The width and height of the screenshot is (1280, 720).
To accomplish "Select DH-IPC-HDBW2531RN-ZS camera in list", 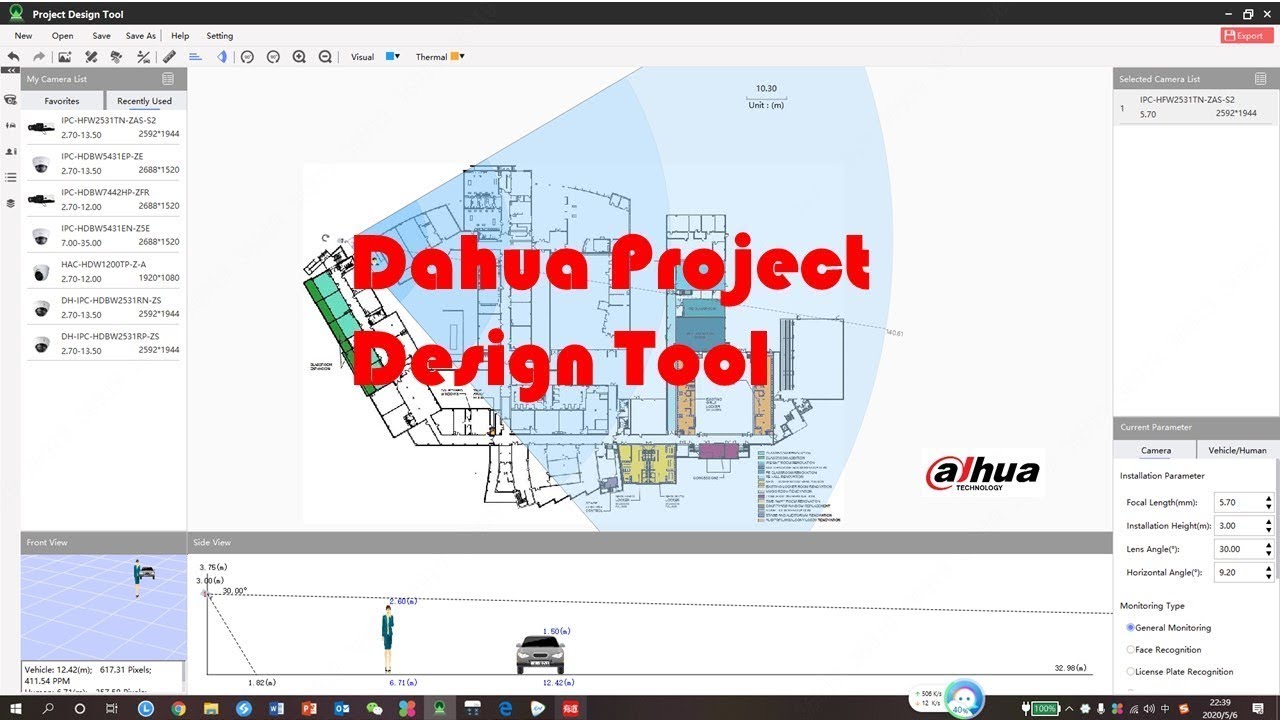I will (103, 307).
